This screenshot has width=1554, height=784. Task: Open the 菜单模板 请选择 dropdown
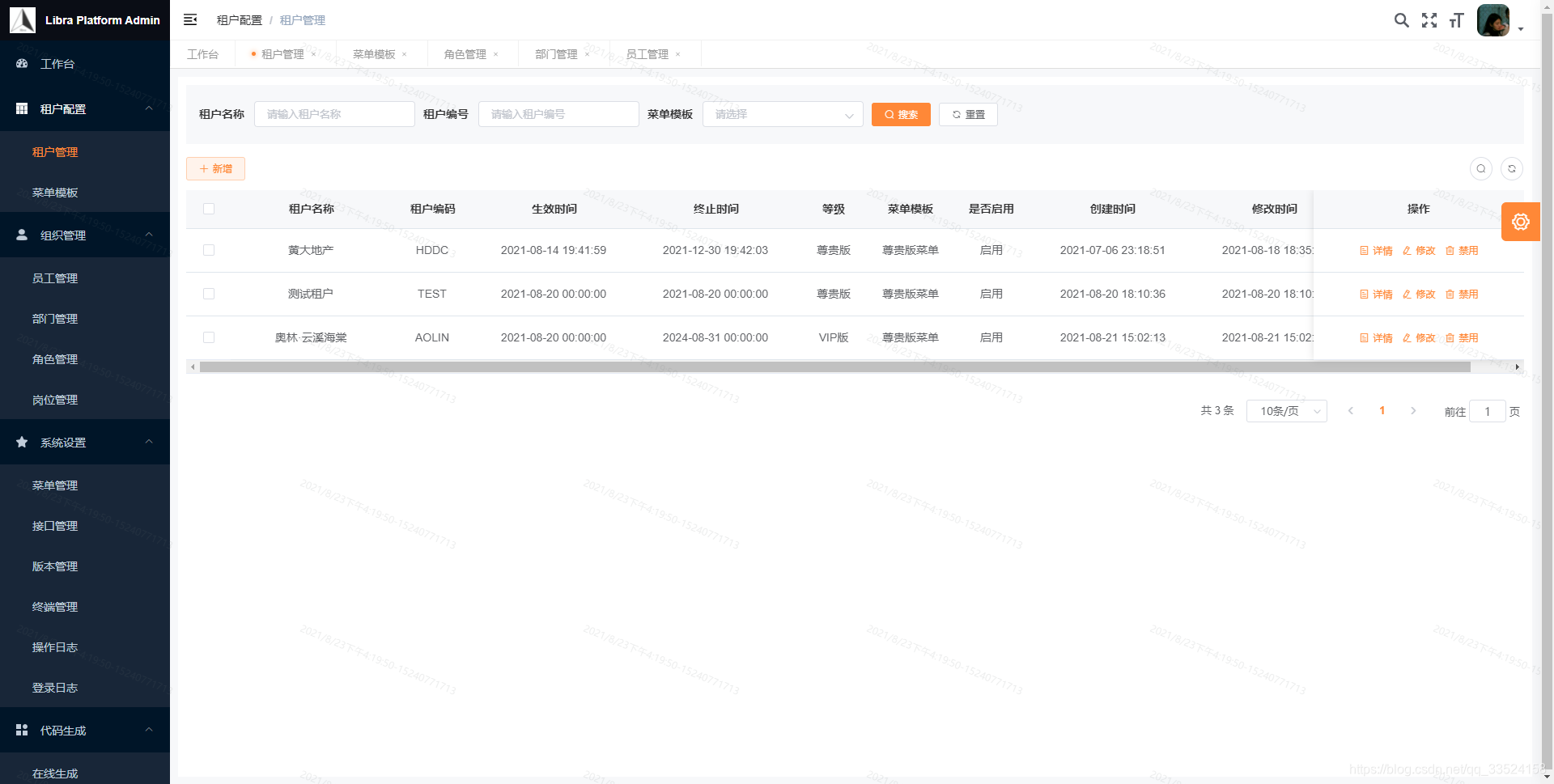[782, 114]
